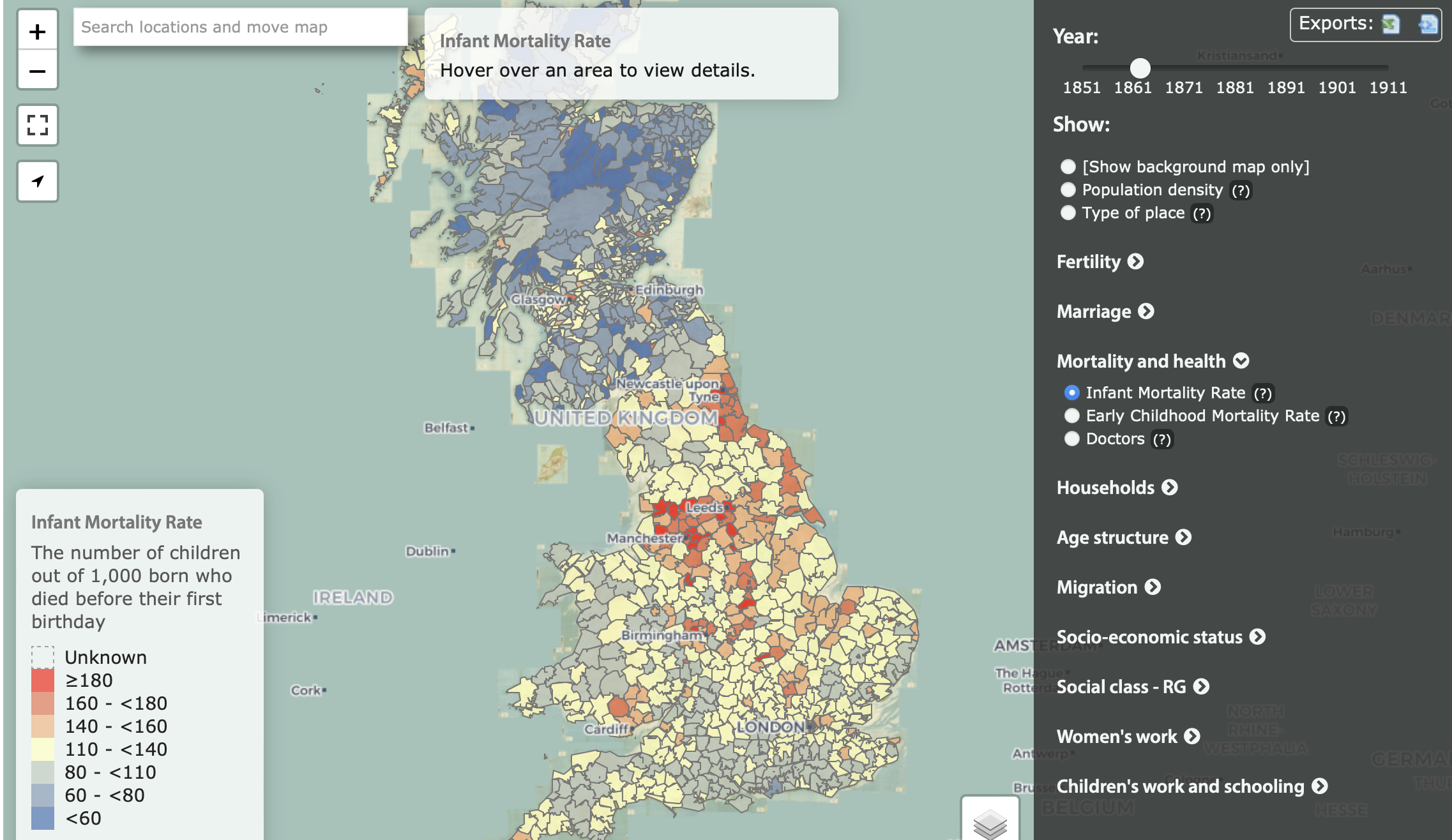Zoom in on the map
The width and height of the screenshot is (1452, 840).
pos(38,31)
